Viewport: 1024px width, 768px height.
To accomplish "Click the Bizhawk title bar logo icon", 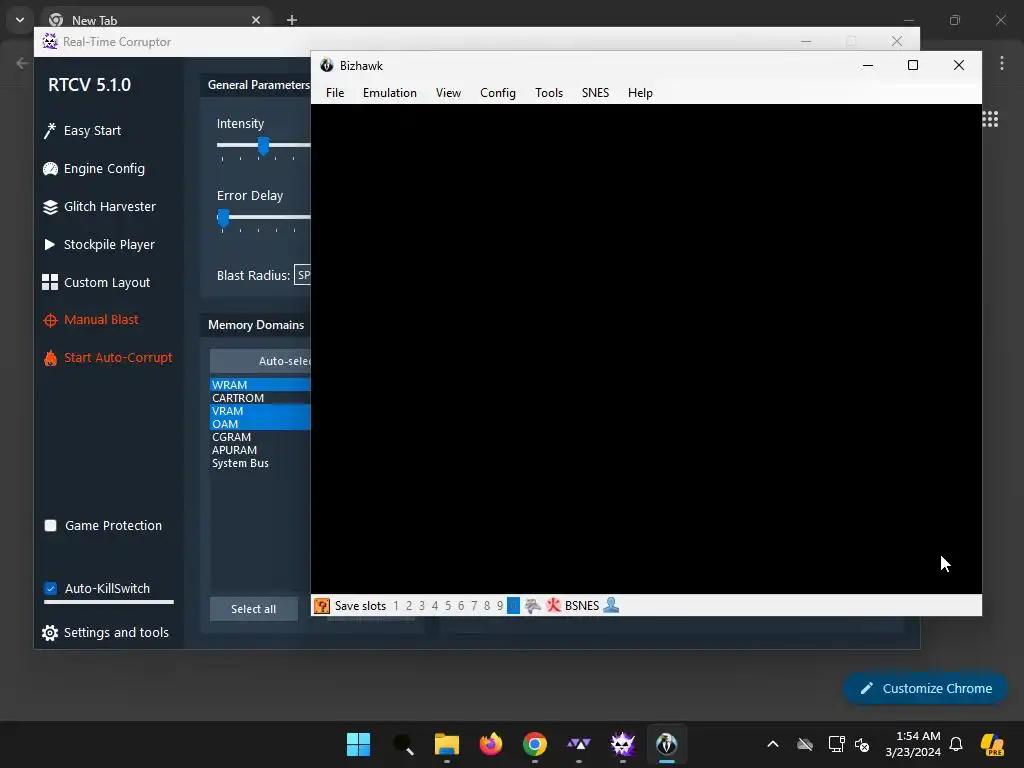I will pos(327,65).
